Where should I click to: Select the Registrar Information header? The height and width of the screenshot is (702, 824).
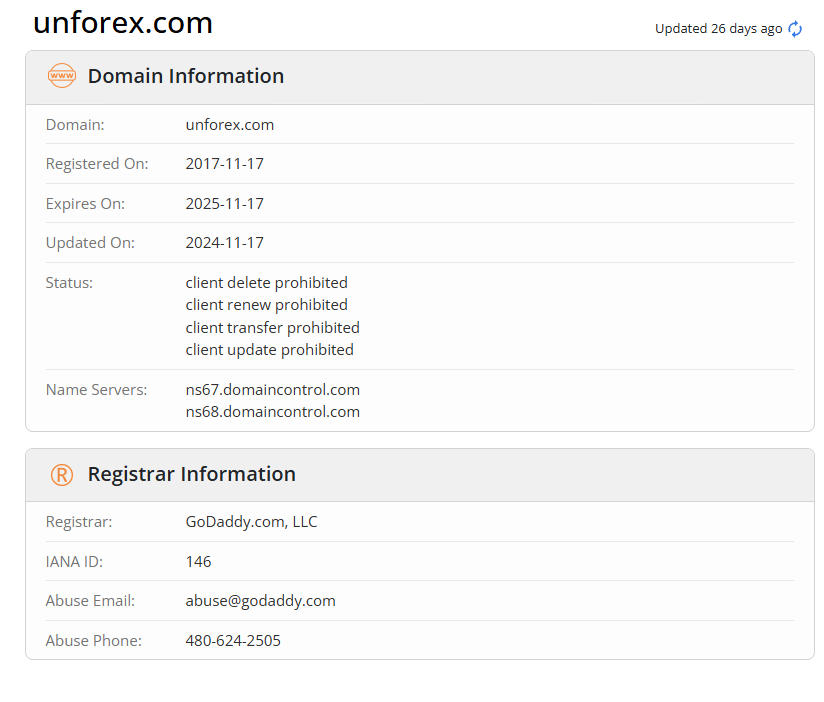[x=192, y=474]
